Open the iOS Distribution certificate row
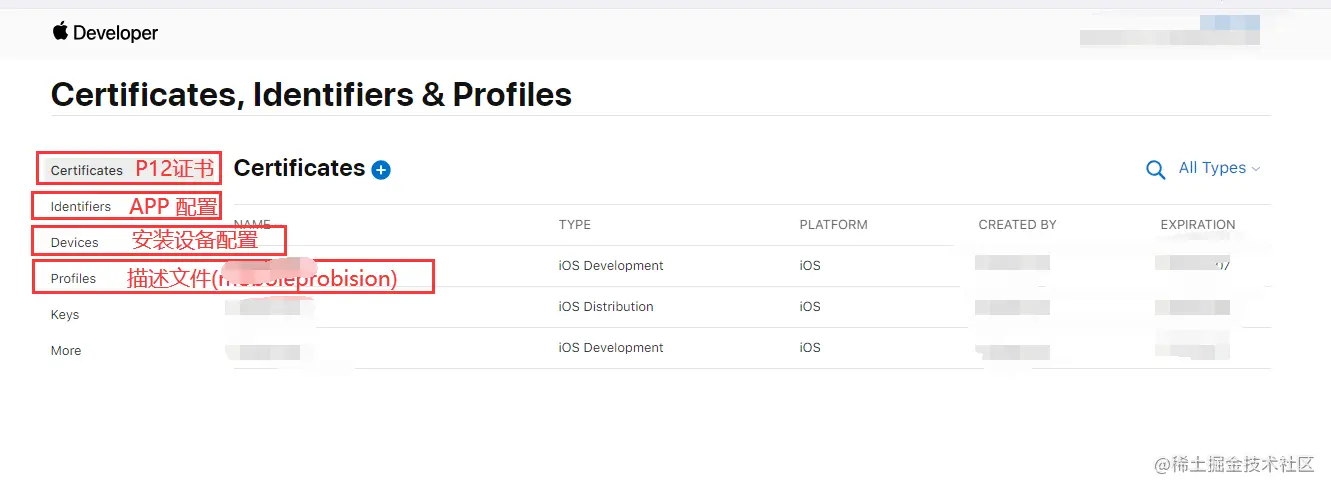Screen dimensions: 1331x491 click(606, 306)
